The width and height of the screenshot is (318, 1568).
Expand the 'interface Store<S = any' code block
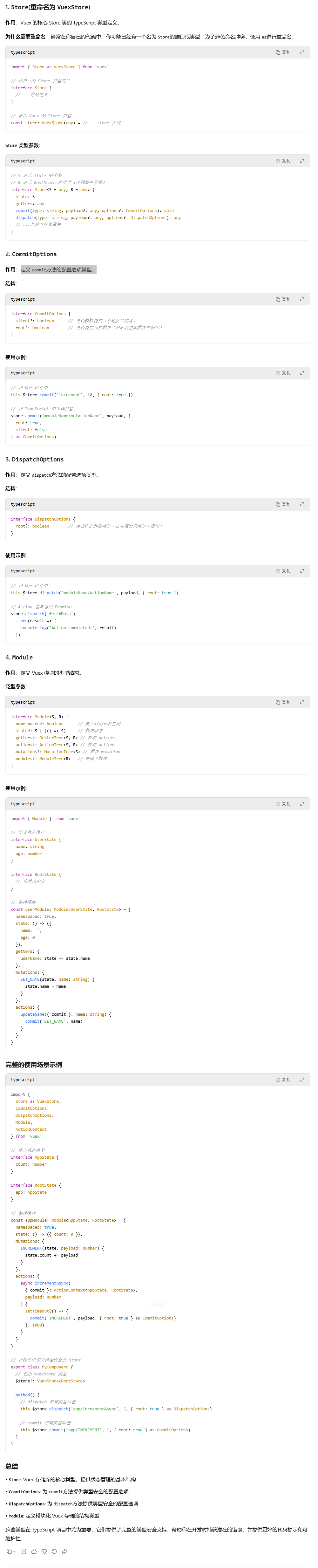(301, 161)
